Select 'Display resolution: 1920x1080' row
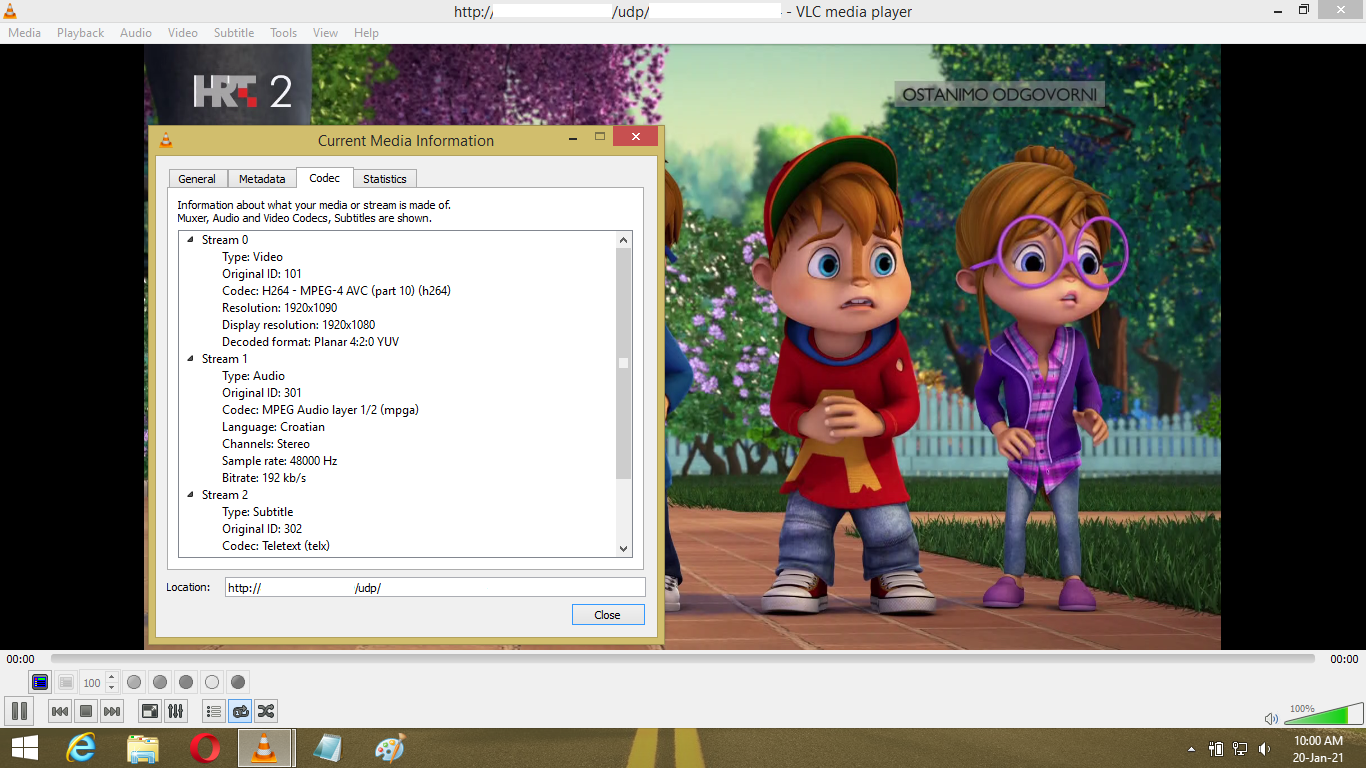Viewport: 1366px width, 768px height. tap(299, 325)
